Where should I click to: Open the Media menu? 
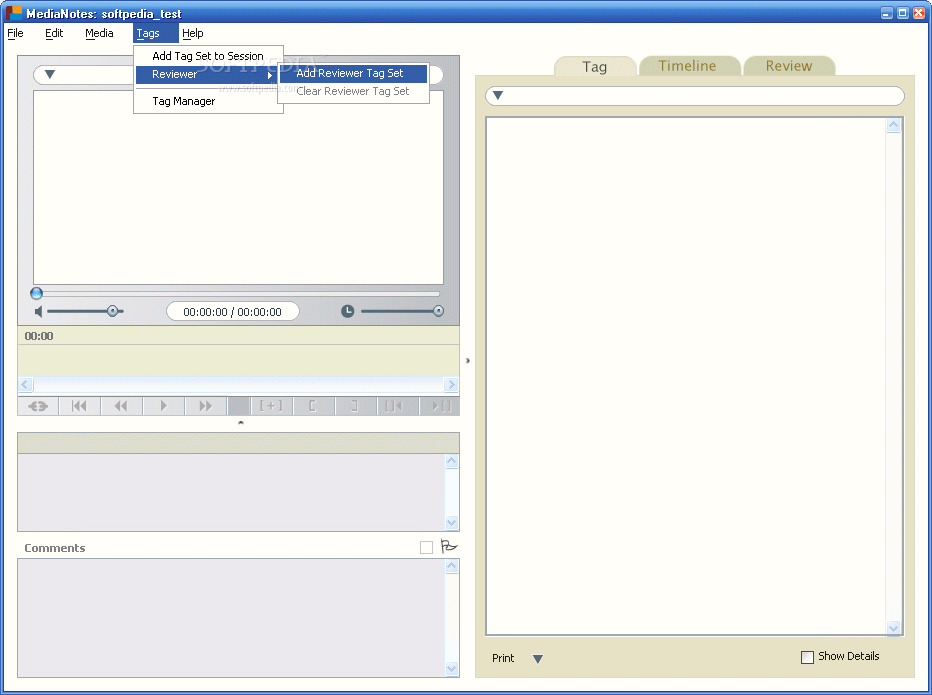pyautogui.click(x=99, y=33)
